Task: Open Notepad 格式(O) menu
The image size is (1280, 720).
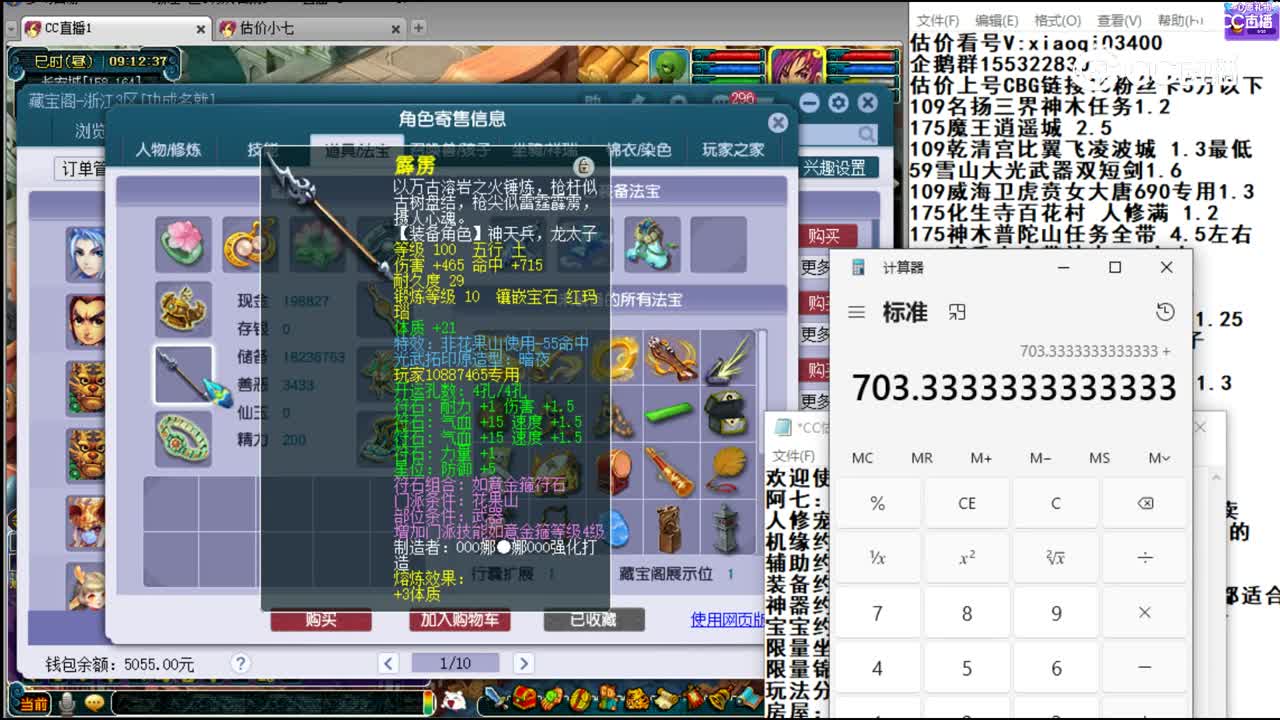Action: [x=1057, y=20]
